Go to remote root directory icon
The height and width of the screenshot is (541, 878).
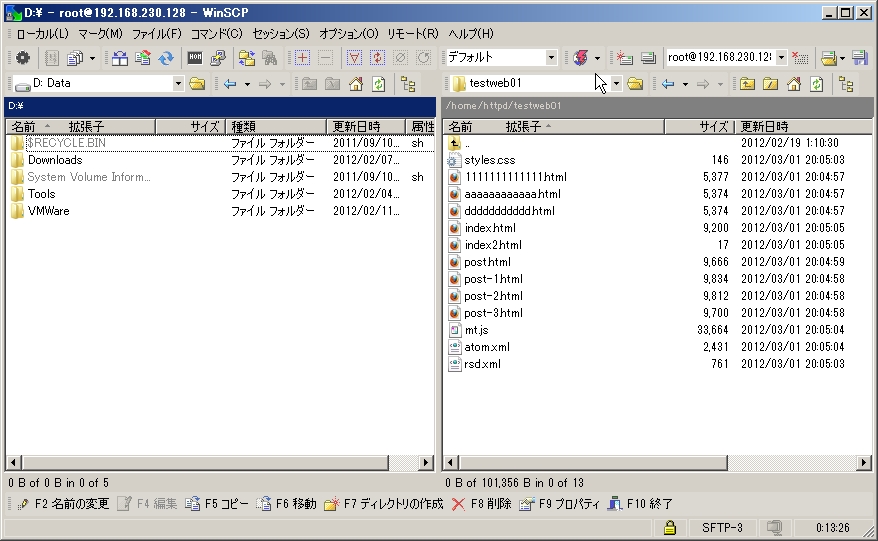click(770, 84)
